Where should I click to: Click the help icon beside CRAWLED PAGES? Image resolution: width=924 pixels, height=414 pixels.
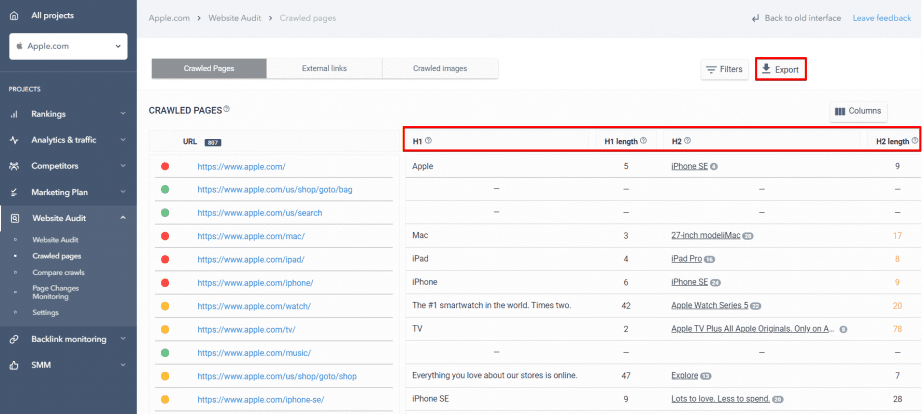pyautogui.click(x=227, y=110)
